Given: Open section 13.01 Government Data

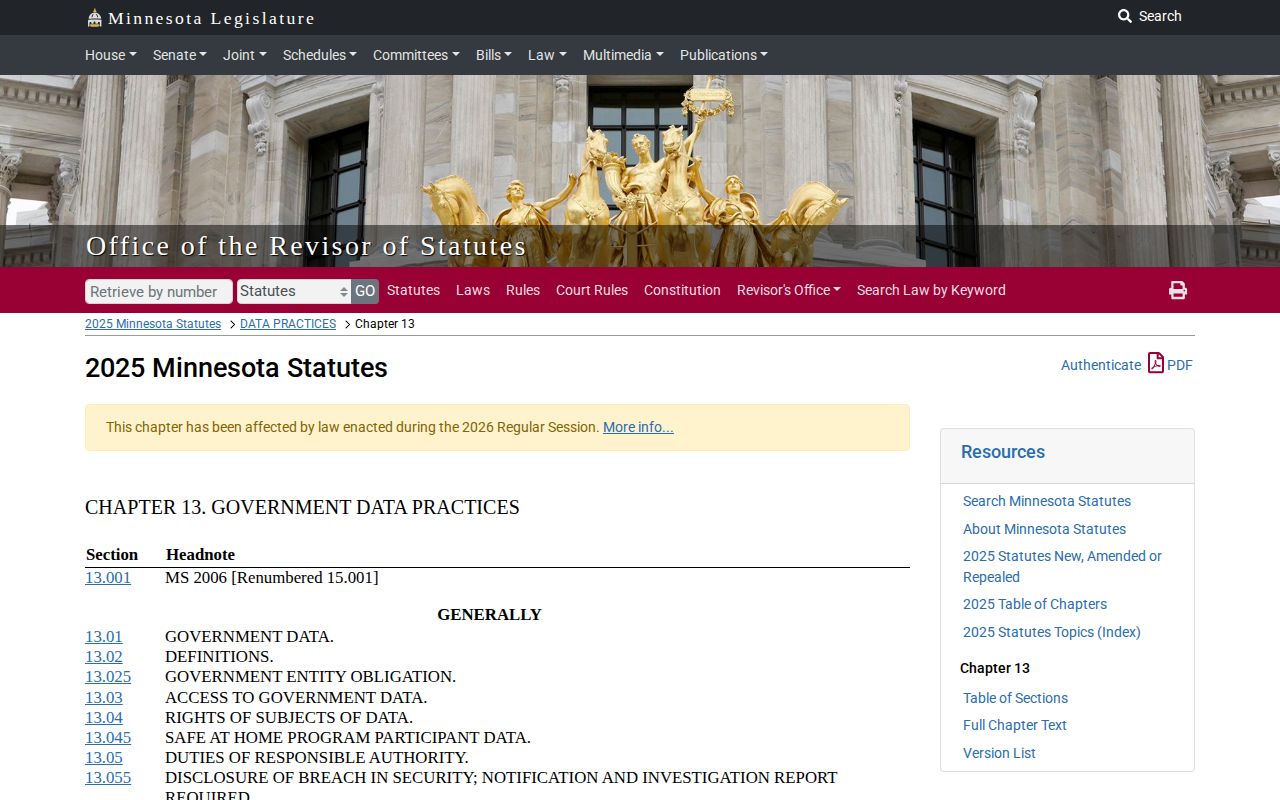Looking at the screenshot, I should click(104, 636).
